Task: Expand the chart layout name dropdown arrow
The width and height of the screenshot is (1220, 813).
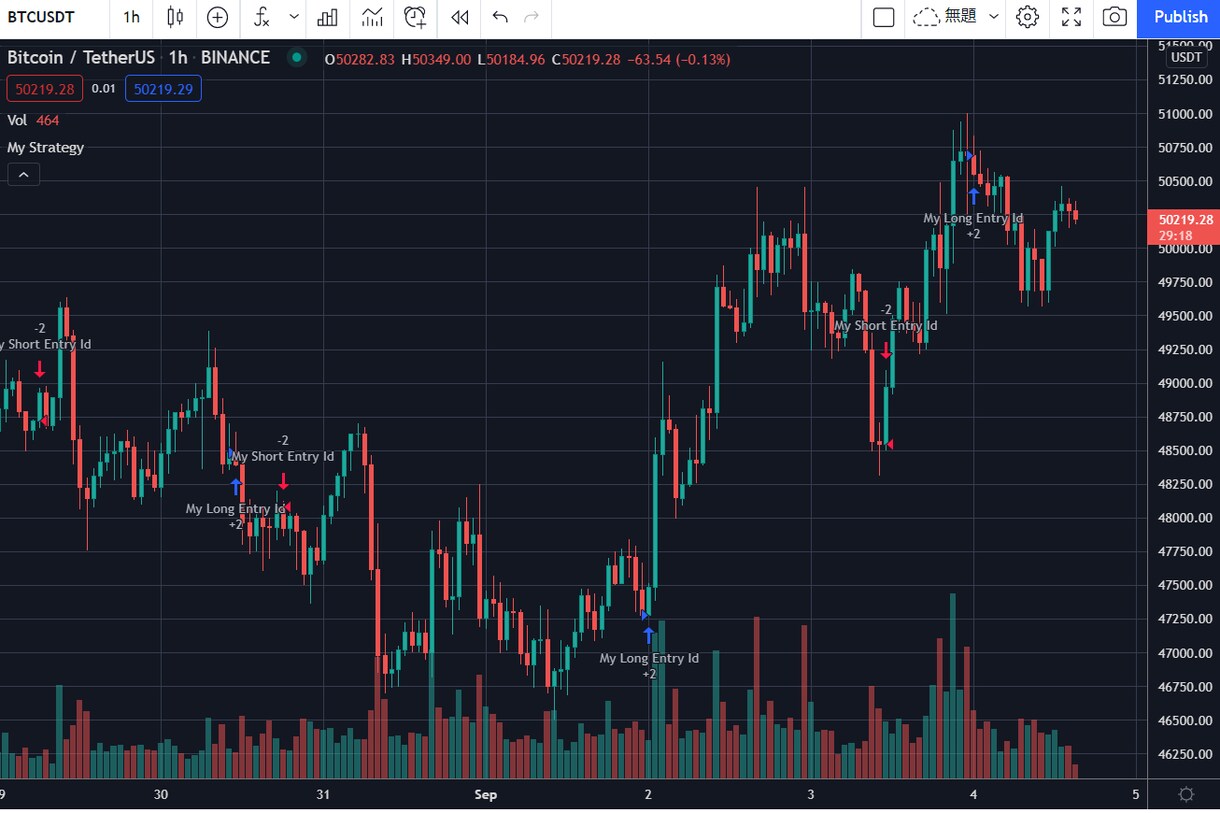Action: tap(993, 17)
